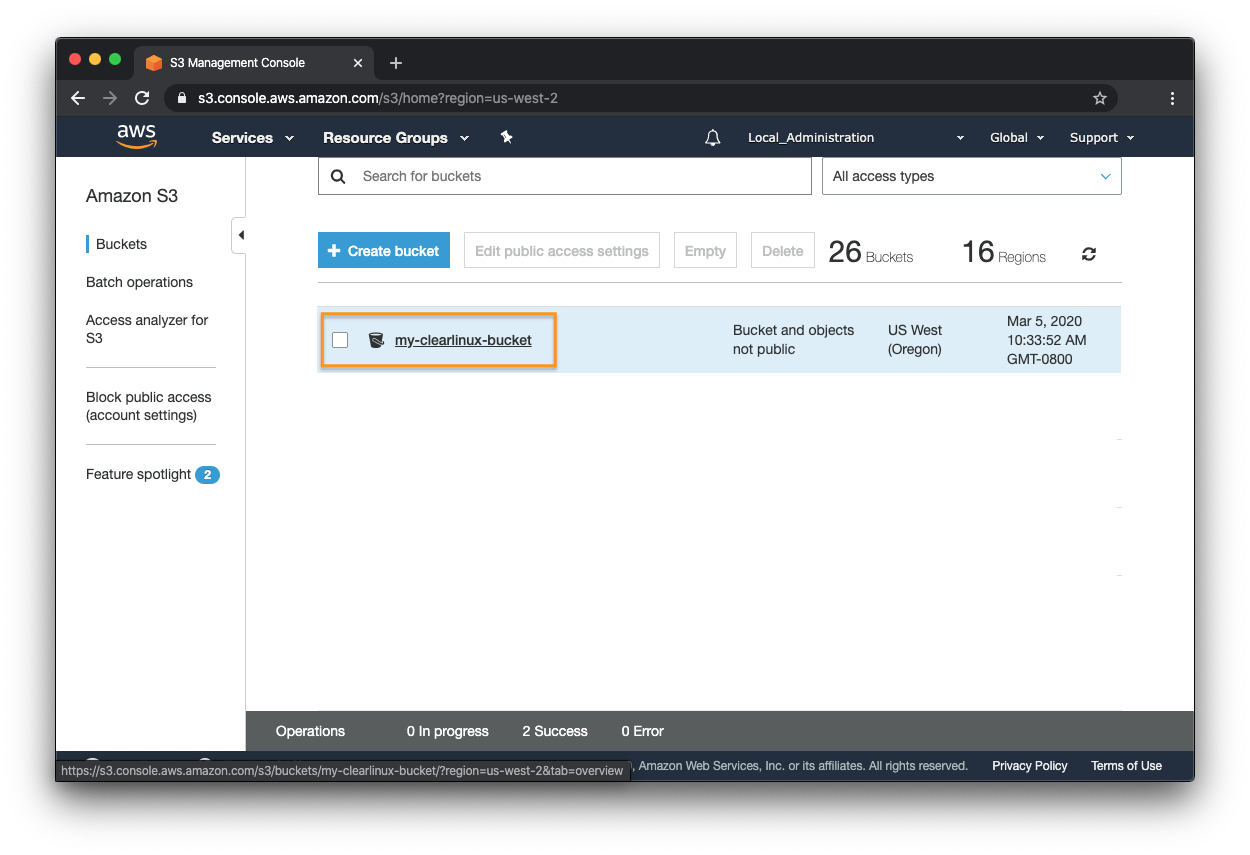Image resolution: width=1250 pixels, height=855 pixels.
Task: Expand the Support menu
Action: [1102, 138]
